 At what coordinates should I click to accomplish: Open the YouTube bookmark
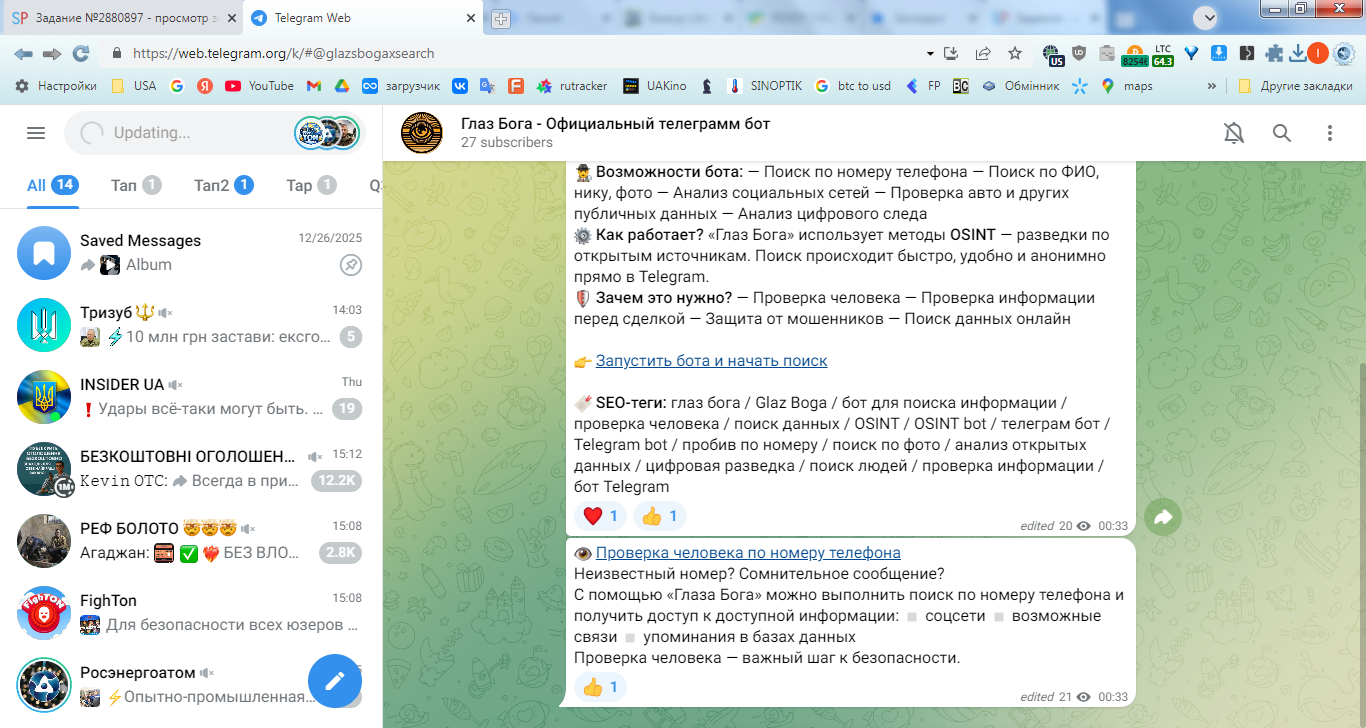259,86
